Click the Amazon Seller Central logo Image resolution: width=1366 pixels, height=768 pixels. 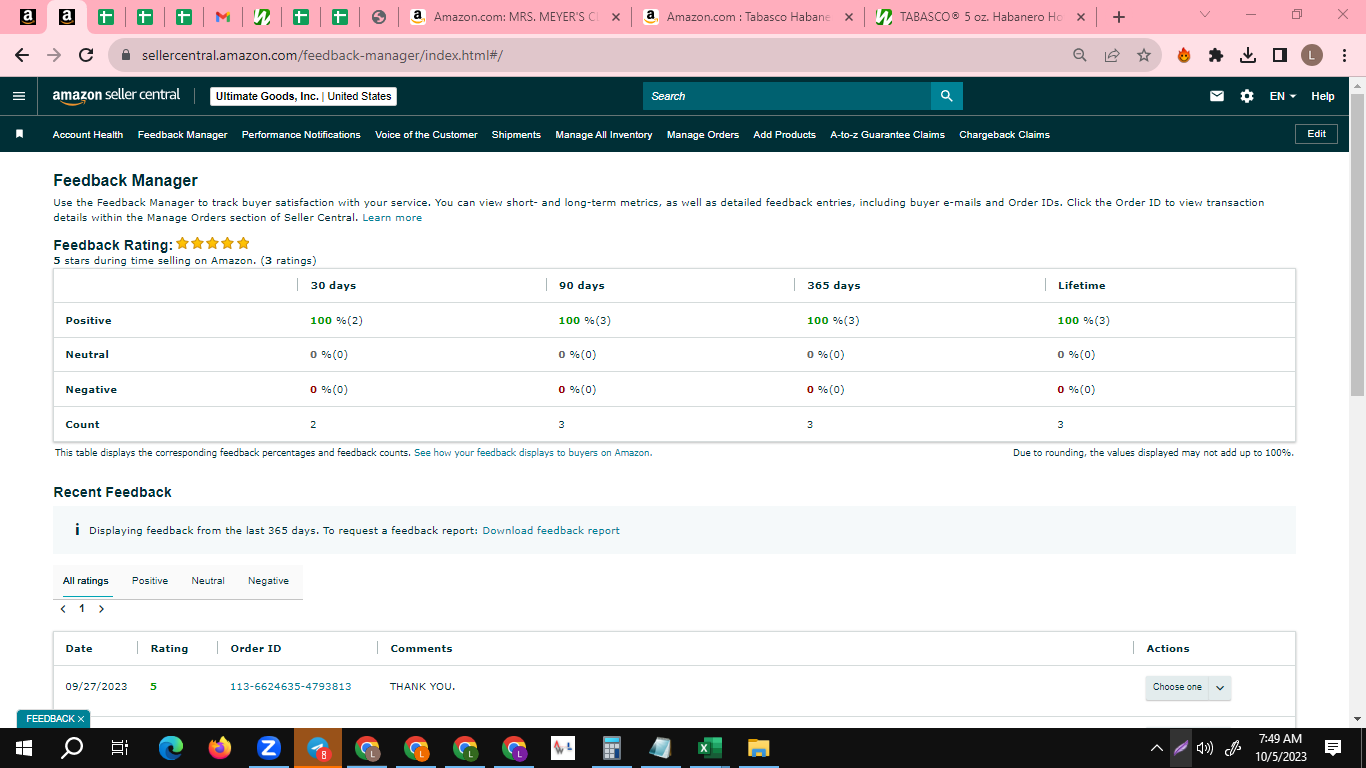[x=116, y=95]
